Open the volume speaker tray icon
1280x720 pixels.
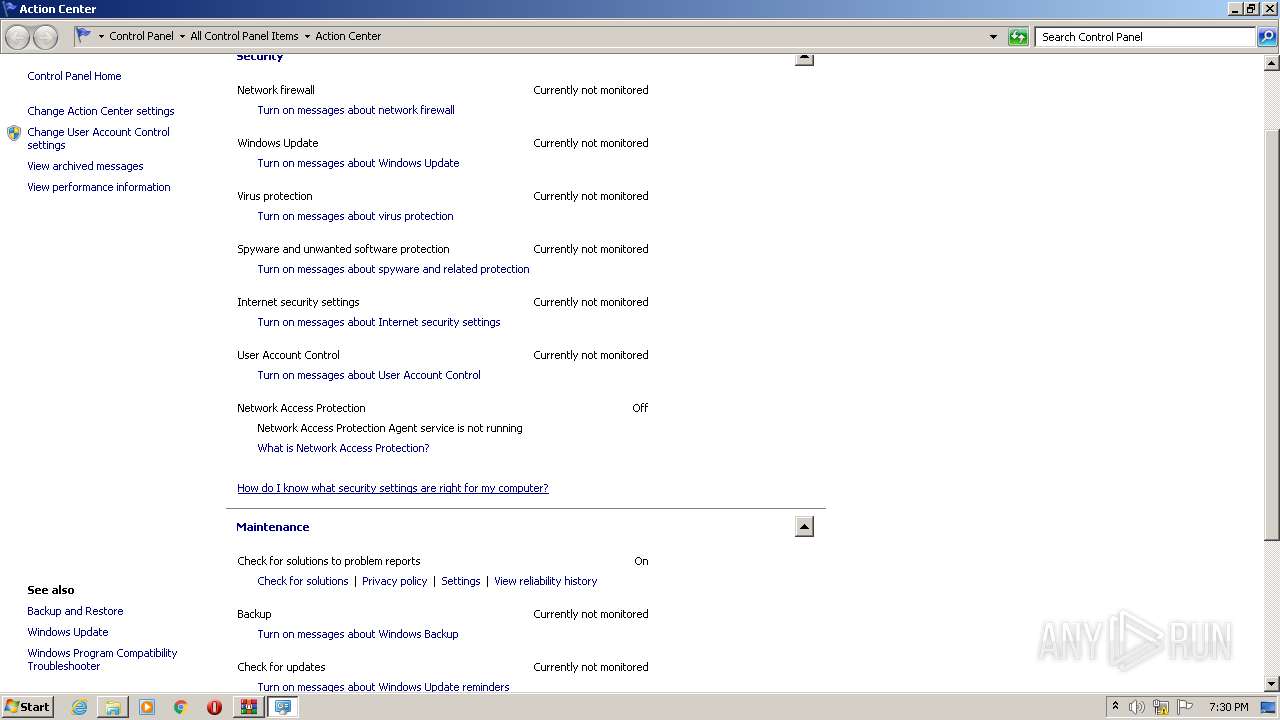point(1136,707)
